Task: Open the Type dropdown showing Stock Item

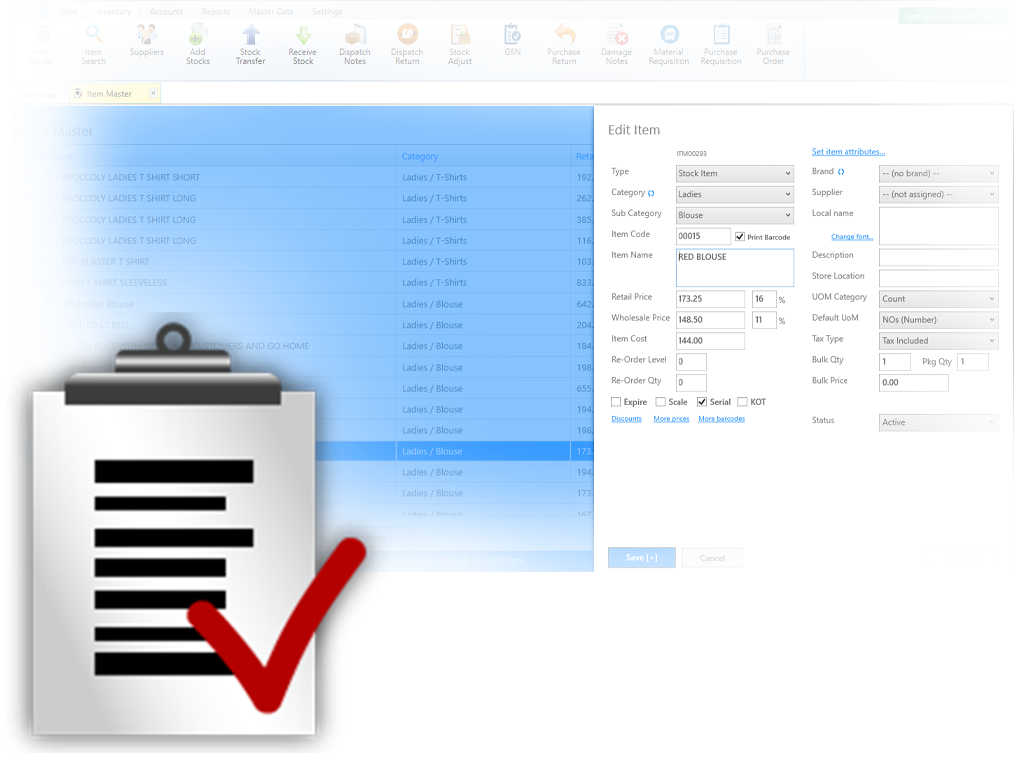Action: pyautogui.click(x=735, y=173)
